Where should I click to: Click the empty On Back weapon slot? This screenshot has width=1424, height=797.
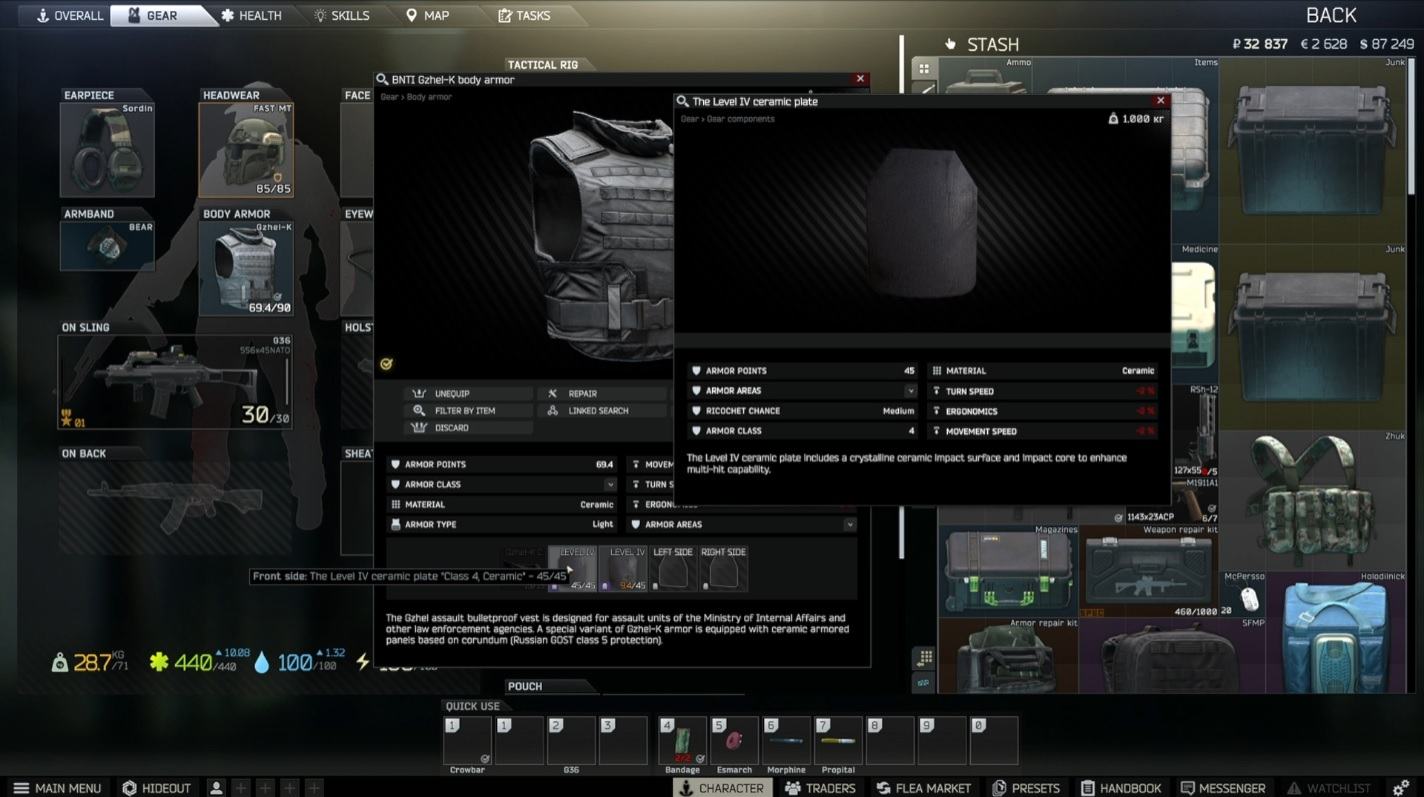[175, 507]
